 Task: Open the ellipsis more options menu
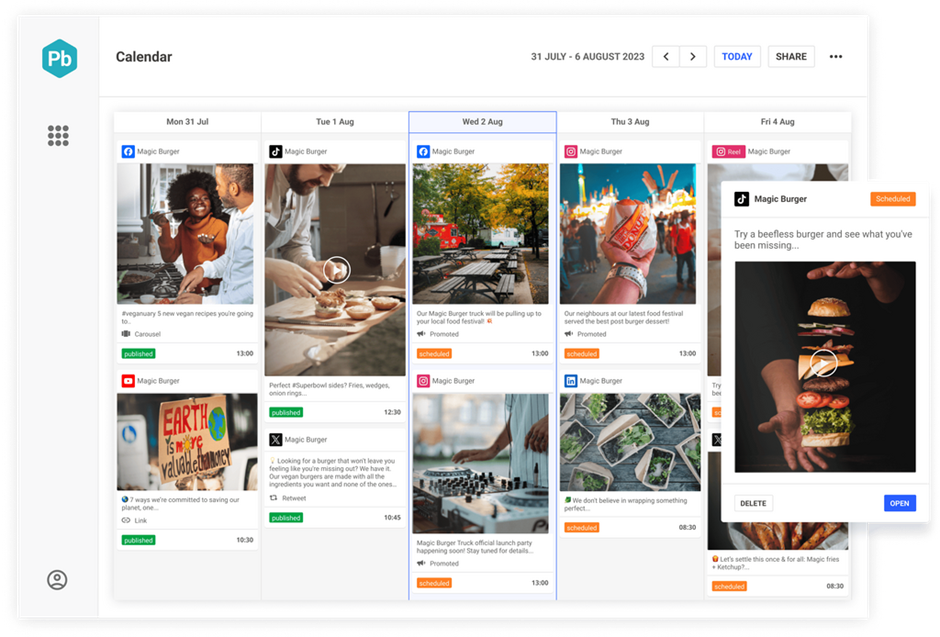(x=836, y=56)
